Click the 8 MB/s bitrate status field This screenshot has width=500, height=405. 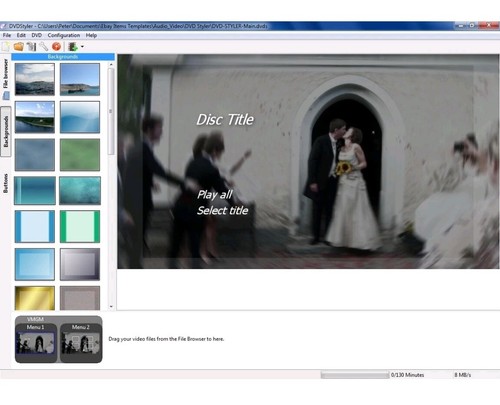[463, 375]
